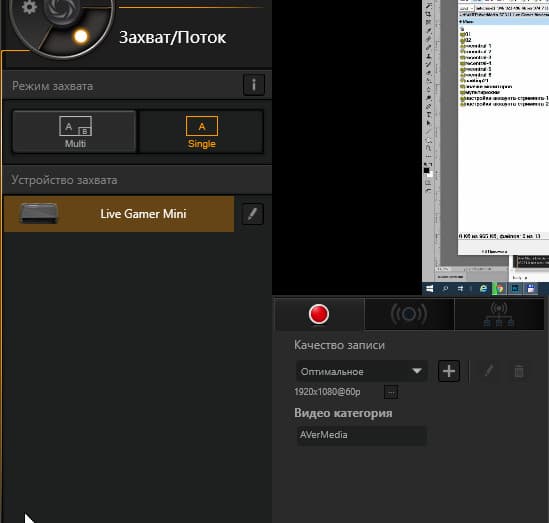Open the Оптимальное quality dropdown
Screen dimensions: 549x523
pyautogui.click(x=361, y=371)
